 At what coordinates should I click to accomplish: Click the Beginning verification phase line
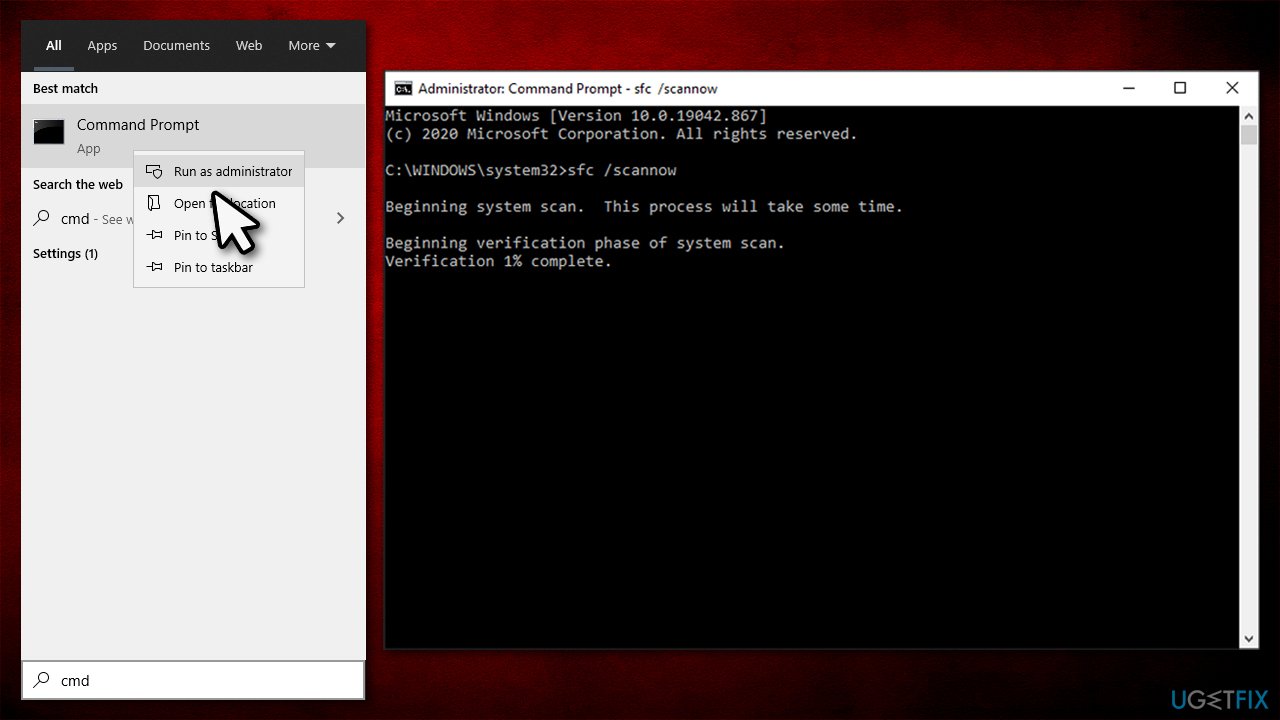point(585,243)
